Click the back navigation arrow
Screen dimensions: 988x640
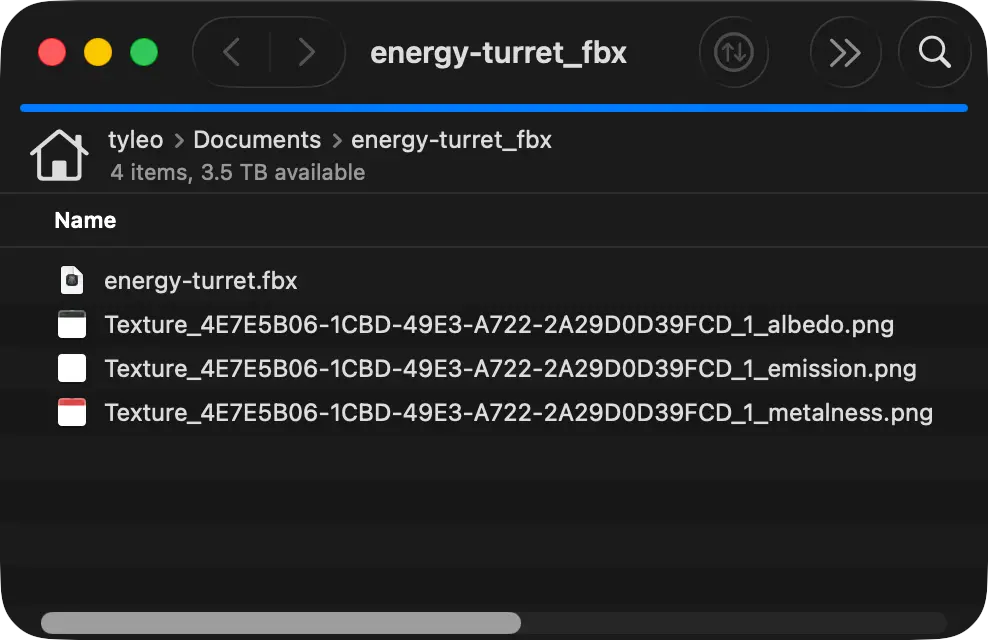point(232,52)
